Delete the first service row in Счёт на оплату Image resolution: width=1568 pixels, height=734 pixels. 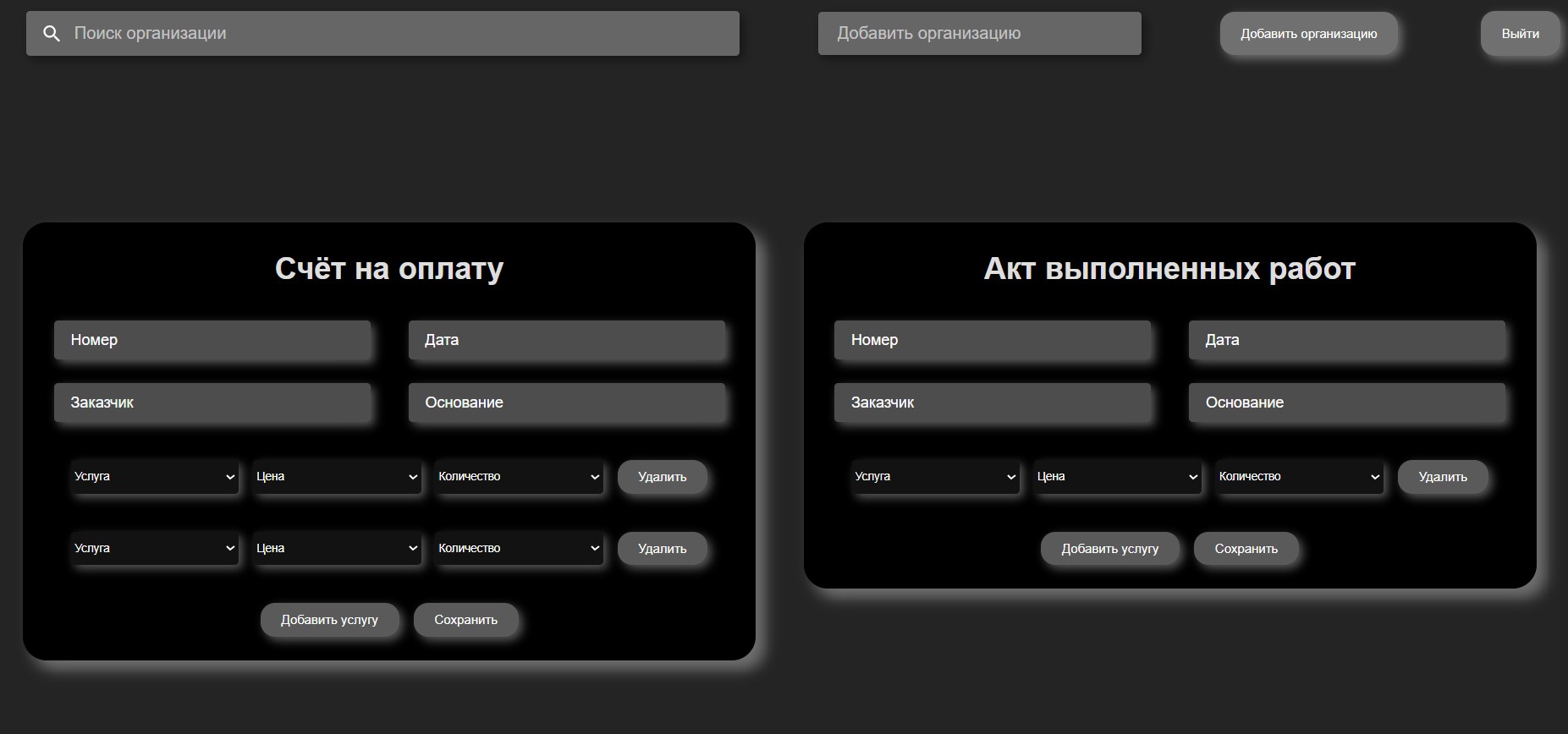(662, 477)
